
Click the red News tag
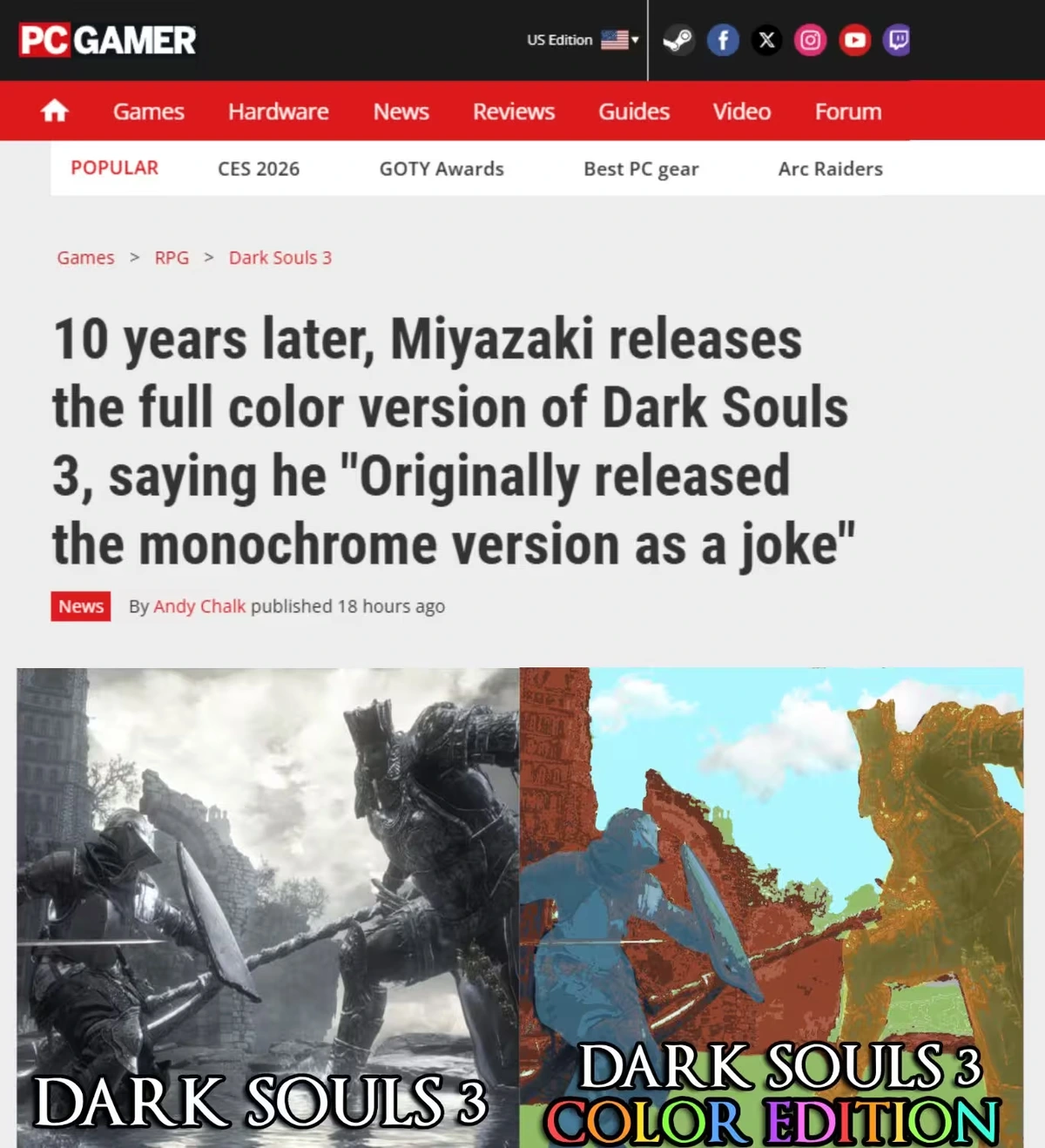[x=81, y=606]
